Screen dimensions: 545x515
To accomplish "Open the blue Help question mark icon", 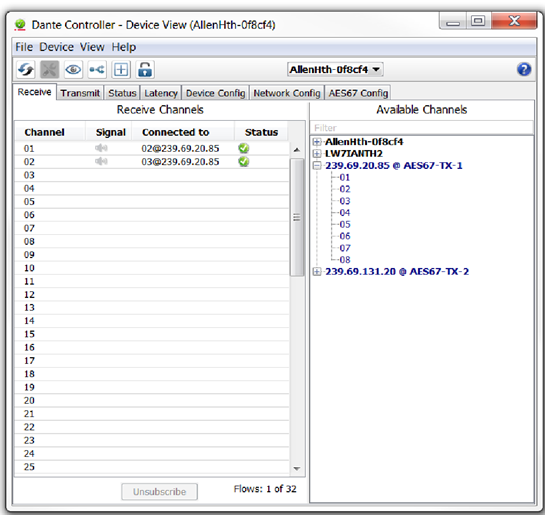I will (523, 69).
